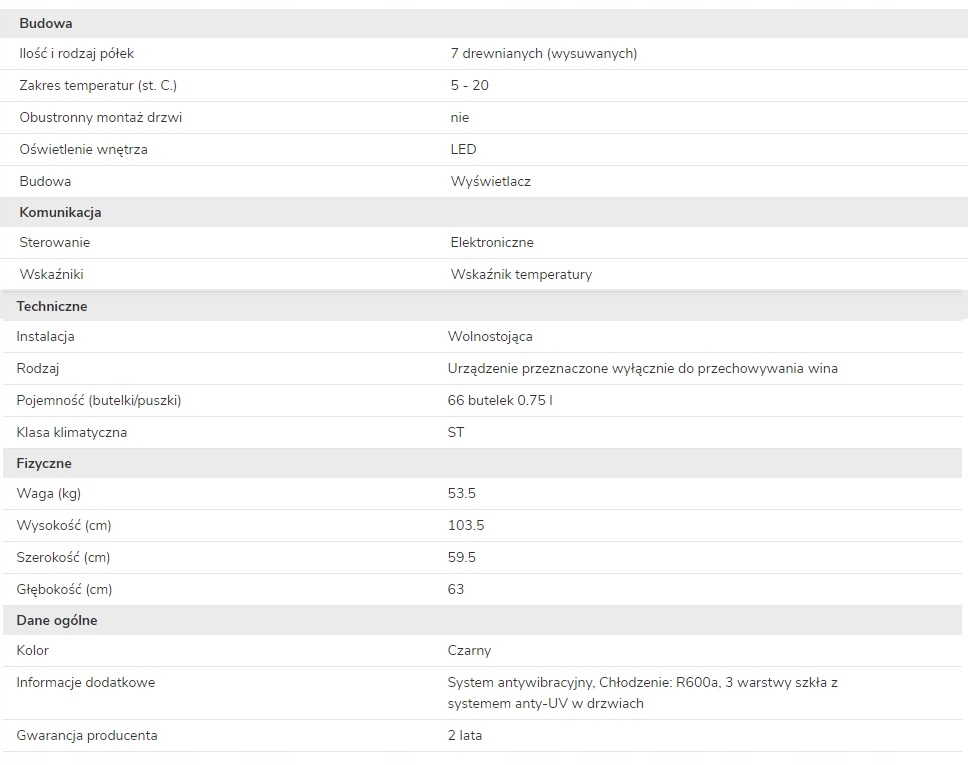Select the LED value for Oświetlenie wnętrza
968x765 pixels.
463,149
